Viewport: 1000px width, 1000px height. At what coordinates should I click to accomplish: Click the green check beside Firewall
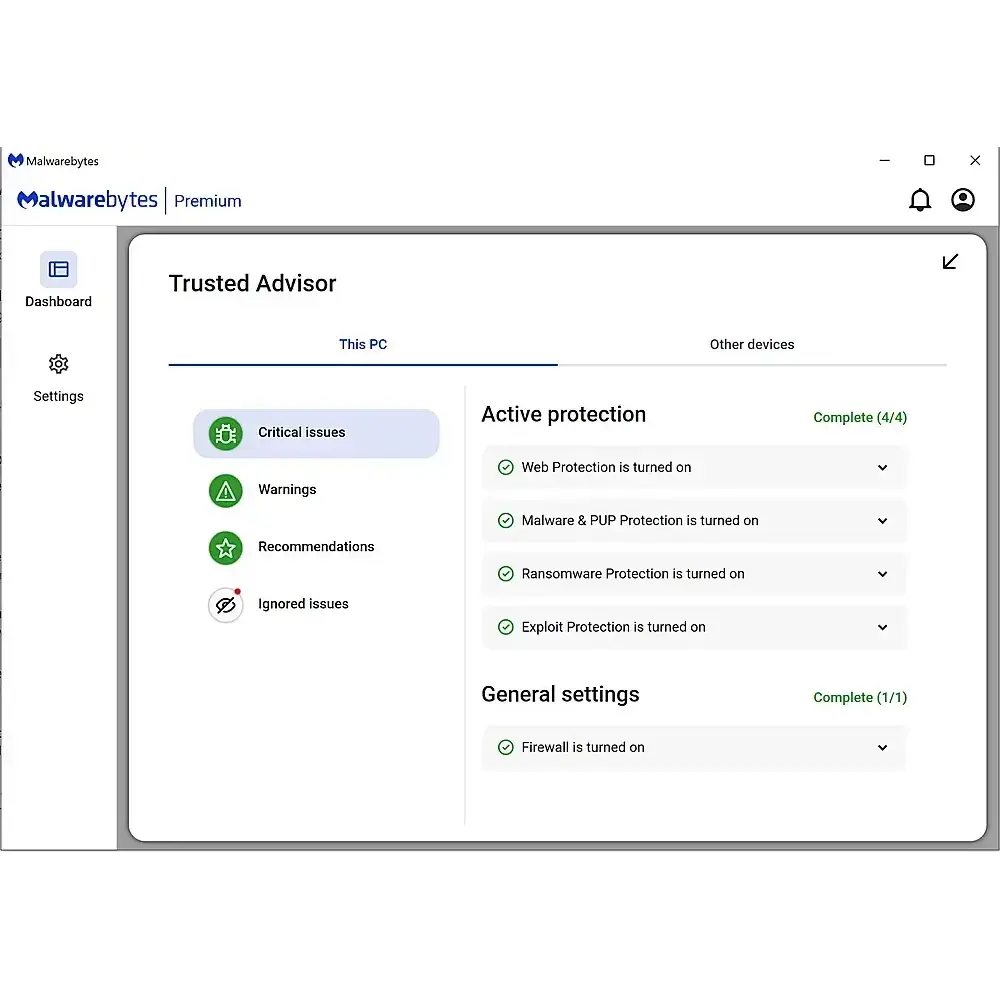coord(505,748)
